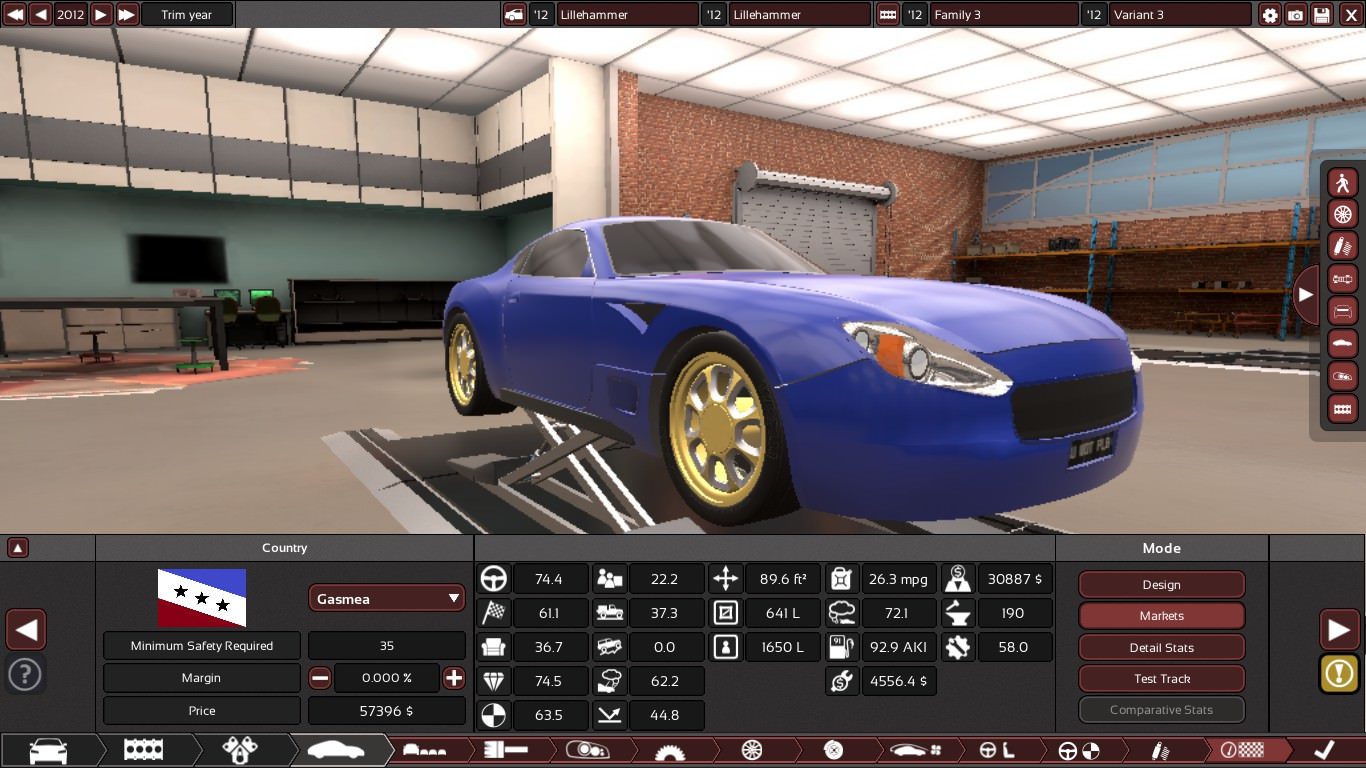Jump back years with double left arrow
This screenshot has height=768, width=1366.
tap(15, 14)
